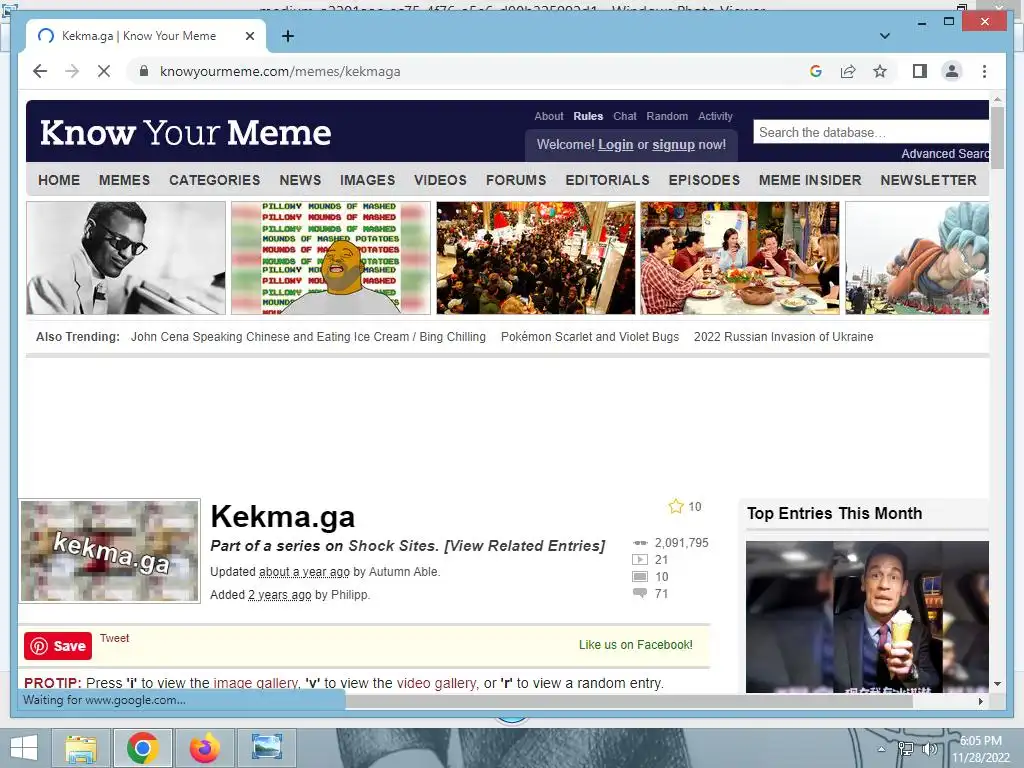1024x768 pixels.
Task: Go to FORUMS section
Action: click(516, 180)
